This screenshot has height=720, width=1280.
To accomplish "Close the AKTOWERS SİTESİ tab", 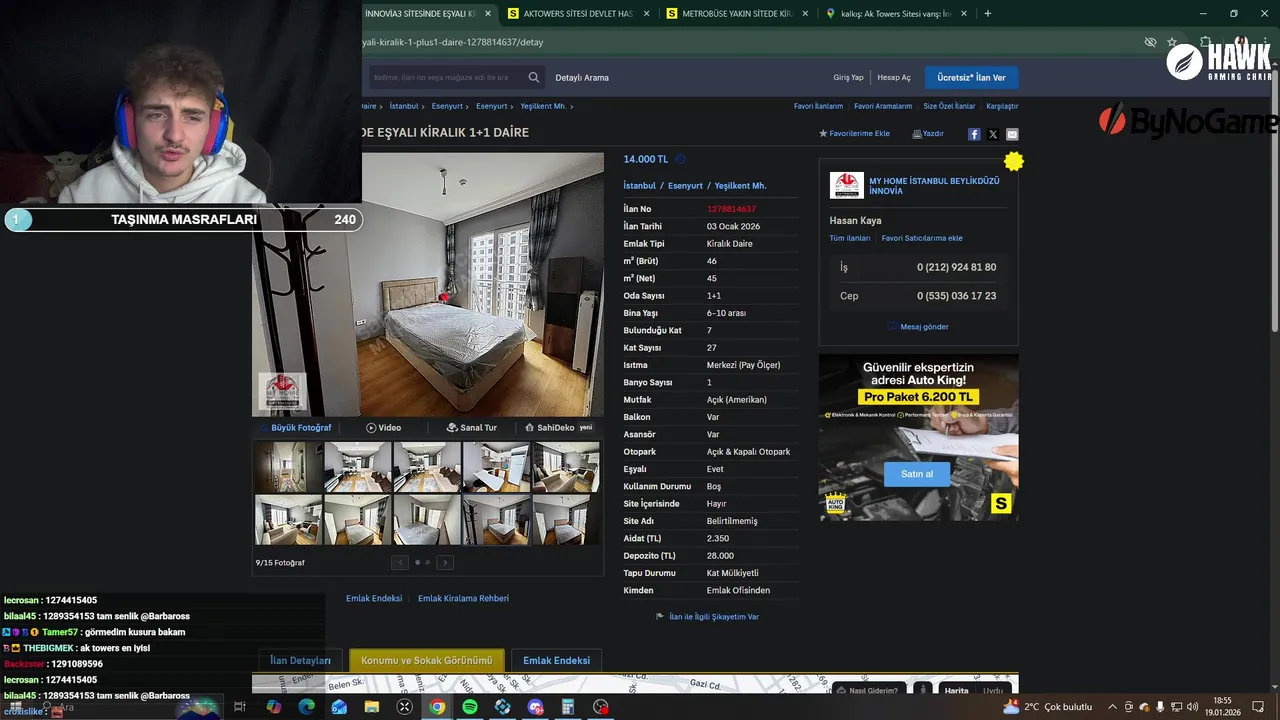I will click(x=646, y=13).
